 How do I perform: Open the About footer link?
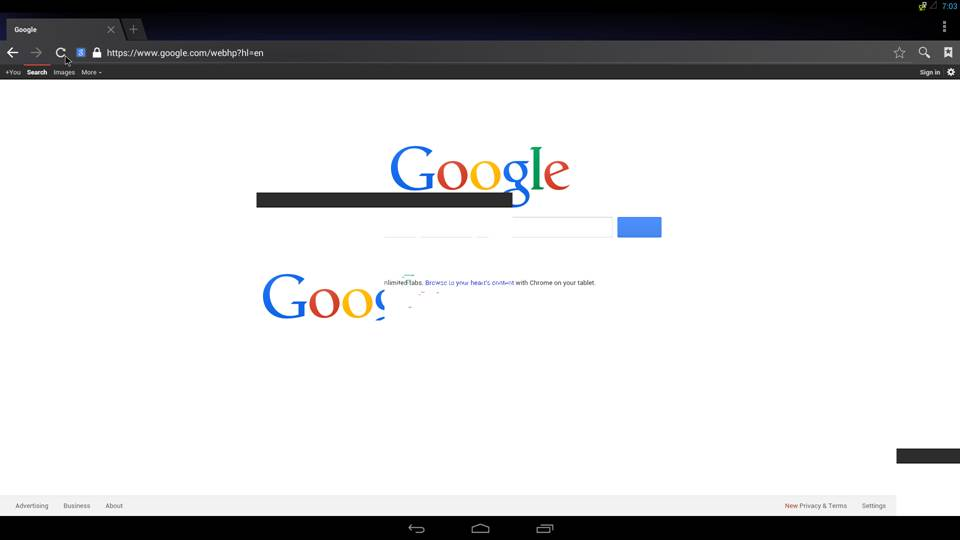(114, 506)
